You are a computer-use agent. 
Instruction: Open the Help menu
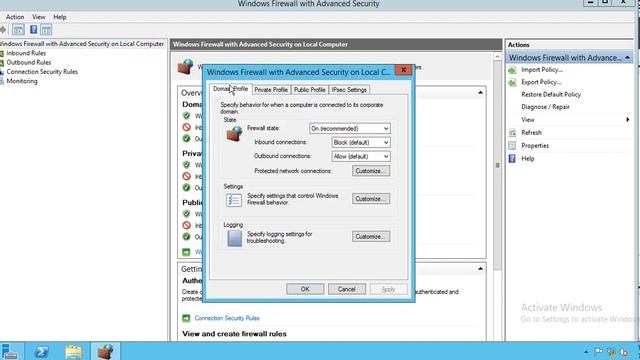60,17
